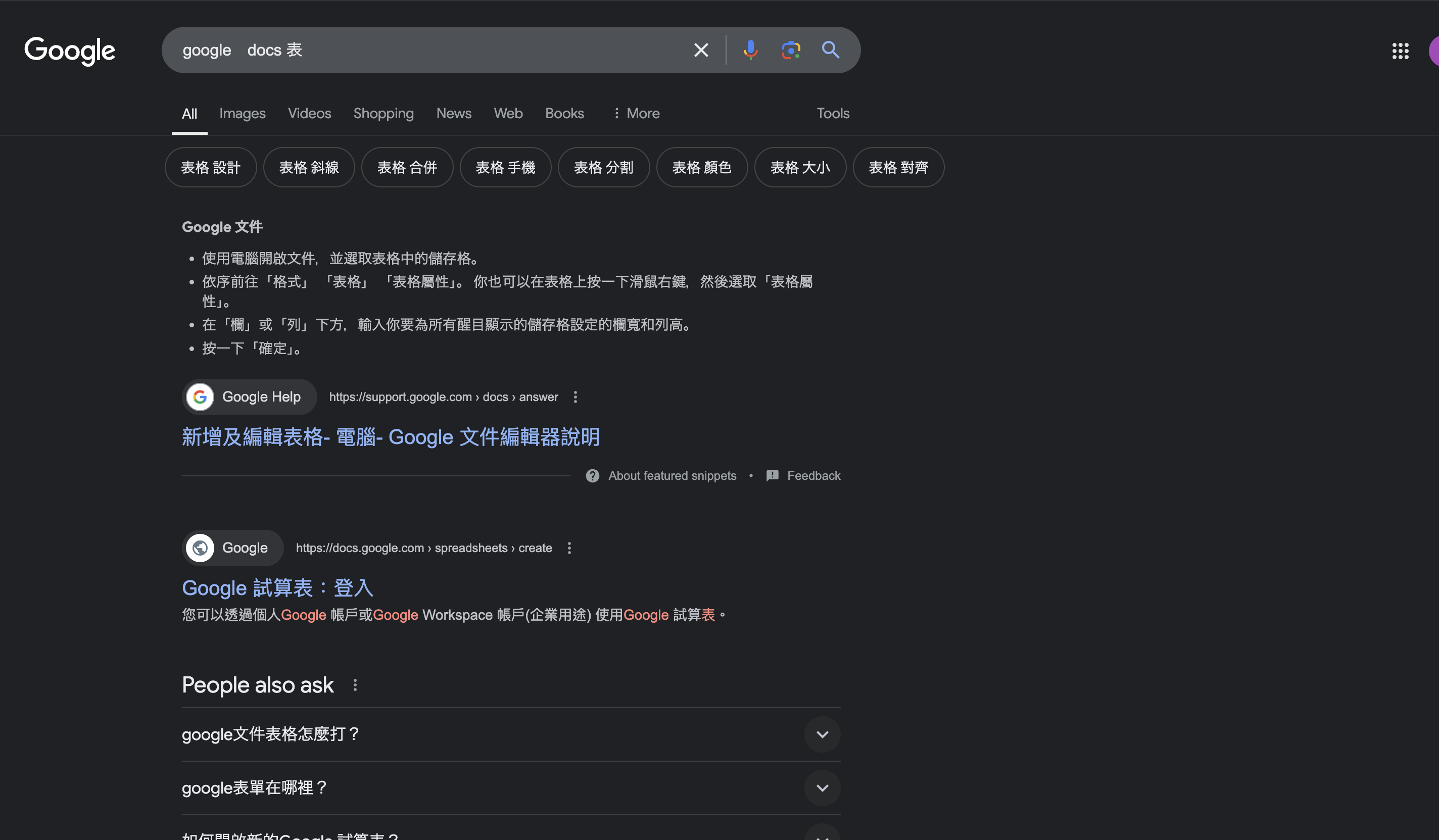Start voice search with the microphone icon
1439x840 pixels.
[750, 50]
